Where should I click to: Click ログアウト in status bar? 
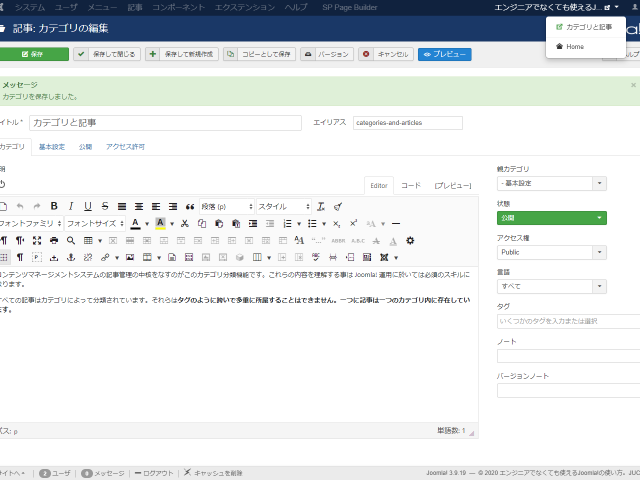(154, 473)
